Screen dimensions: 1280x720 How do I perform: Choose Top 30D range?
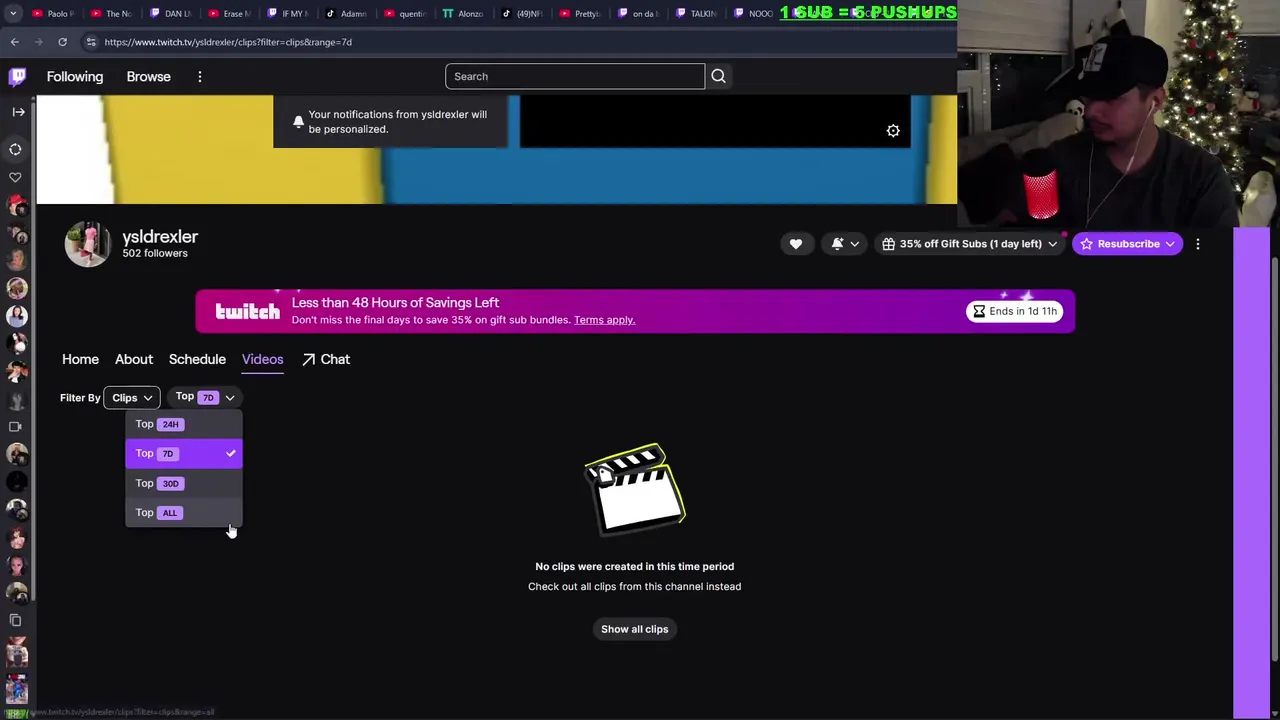(184, 483)
